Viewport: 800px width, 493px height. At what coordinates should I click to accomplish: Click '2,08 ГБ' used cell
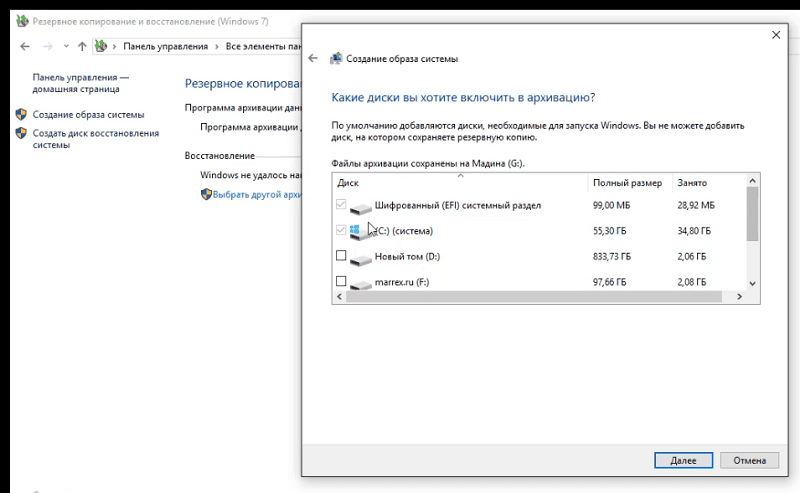coord(692,282)
